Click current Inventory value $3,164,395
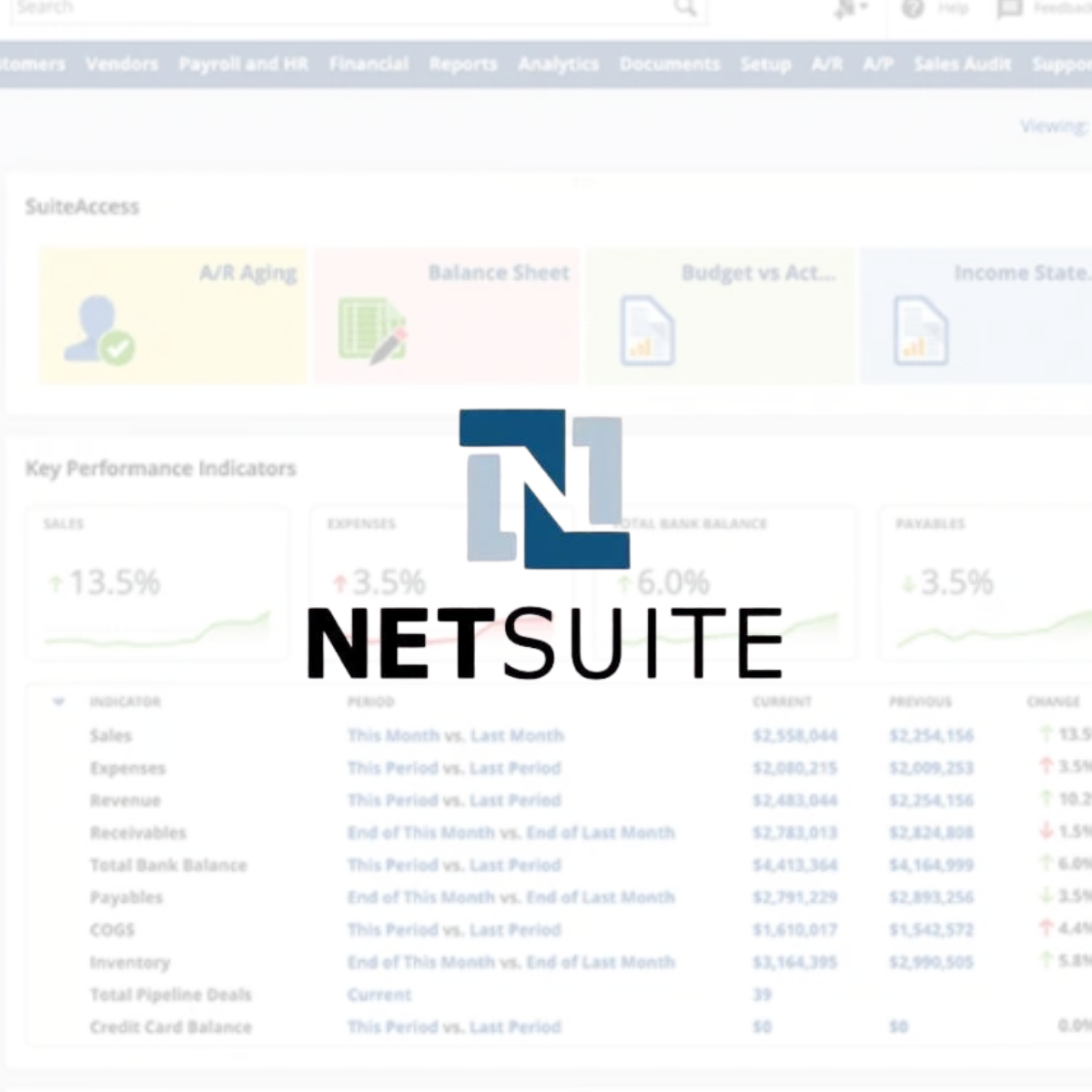This screenshot has height=1092, width=1092. [x=795, y=962]
